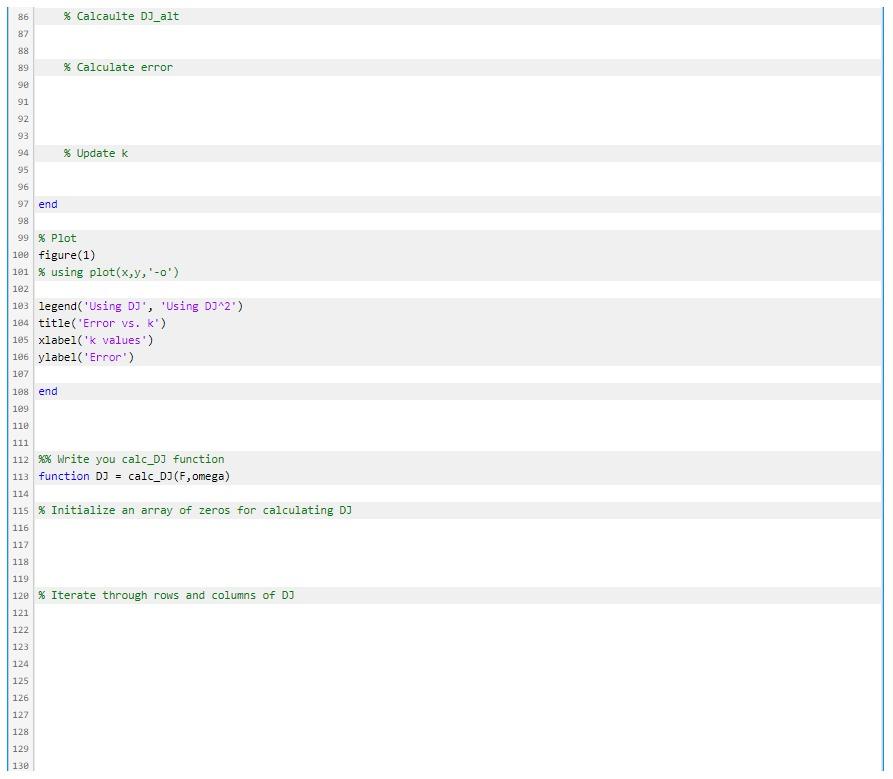Click the comment 'Calcaulte DJ_alt' on line 86

tap(120, 16)
